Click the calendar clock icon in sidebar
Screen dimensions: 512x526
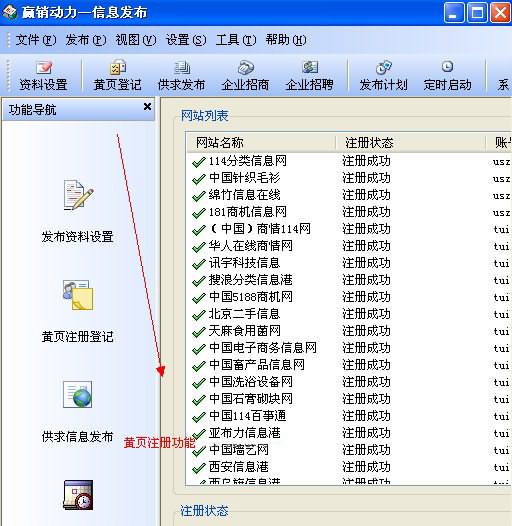[79, 495]
